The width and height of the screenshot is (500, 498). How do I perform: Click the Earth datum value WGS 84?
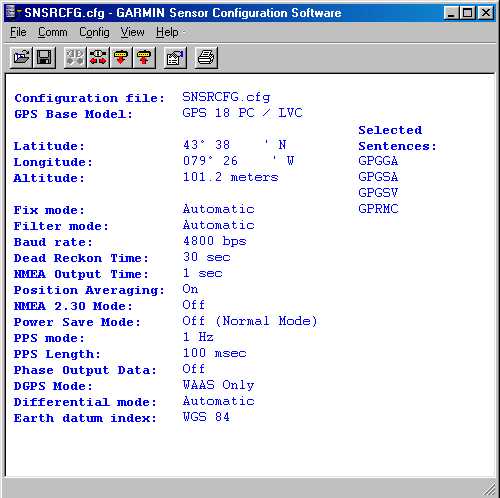point(206,417)
